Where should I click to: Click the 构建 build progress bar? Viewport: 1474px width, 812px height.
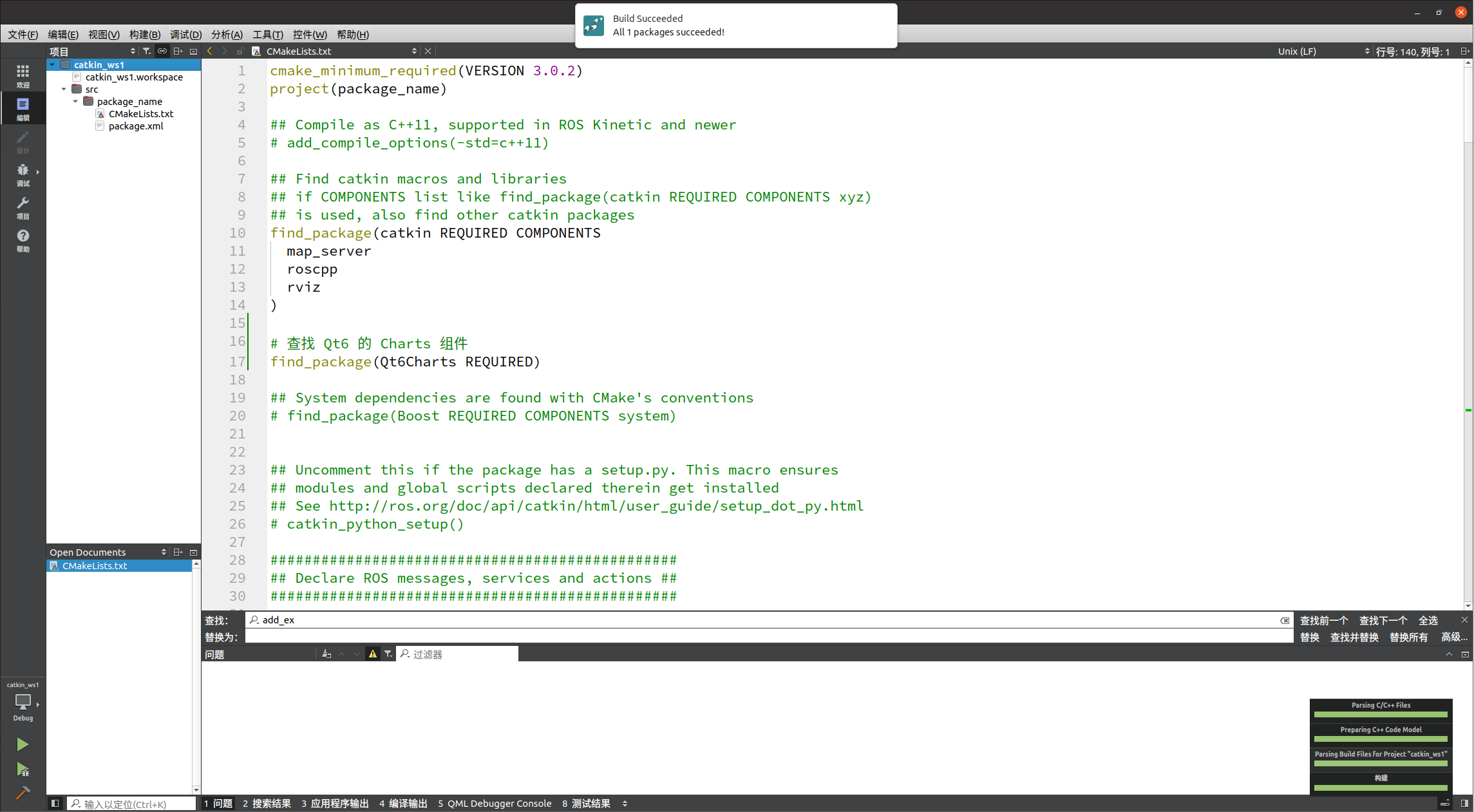1381,787
